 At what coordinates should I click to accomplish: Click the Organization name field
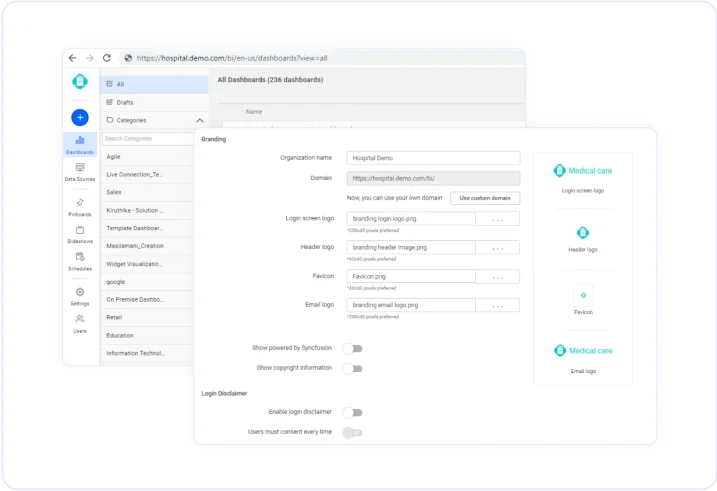pyautogui.click(x=433, y=158)
